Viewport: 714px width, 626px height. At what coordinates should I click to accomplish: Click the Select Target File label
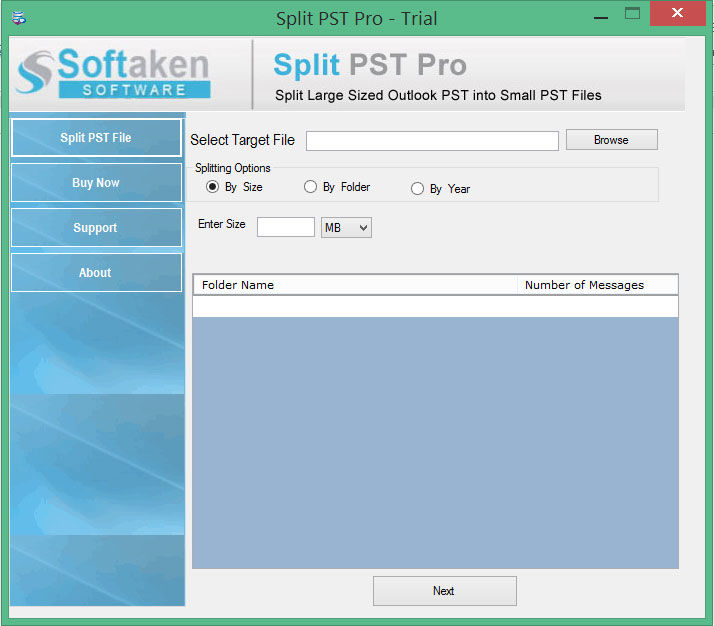[242, 140]
